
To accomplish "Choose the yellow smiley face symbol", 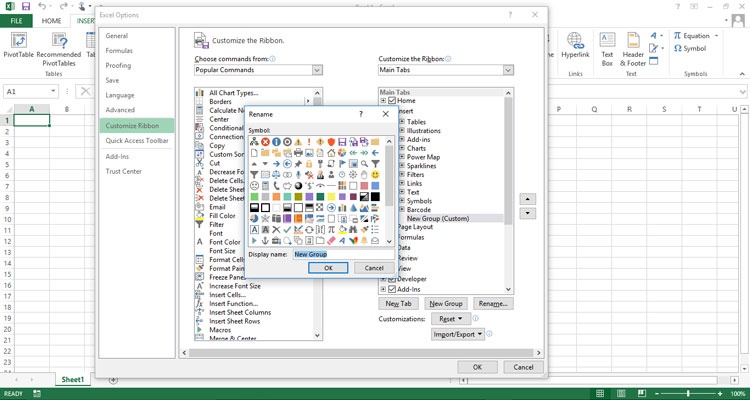I will tap(375, 175).
